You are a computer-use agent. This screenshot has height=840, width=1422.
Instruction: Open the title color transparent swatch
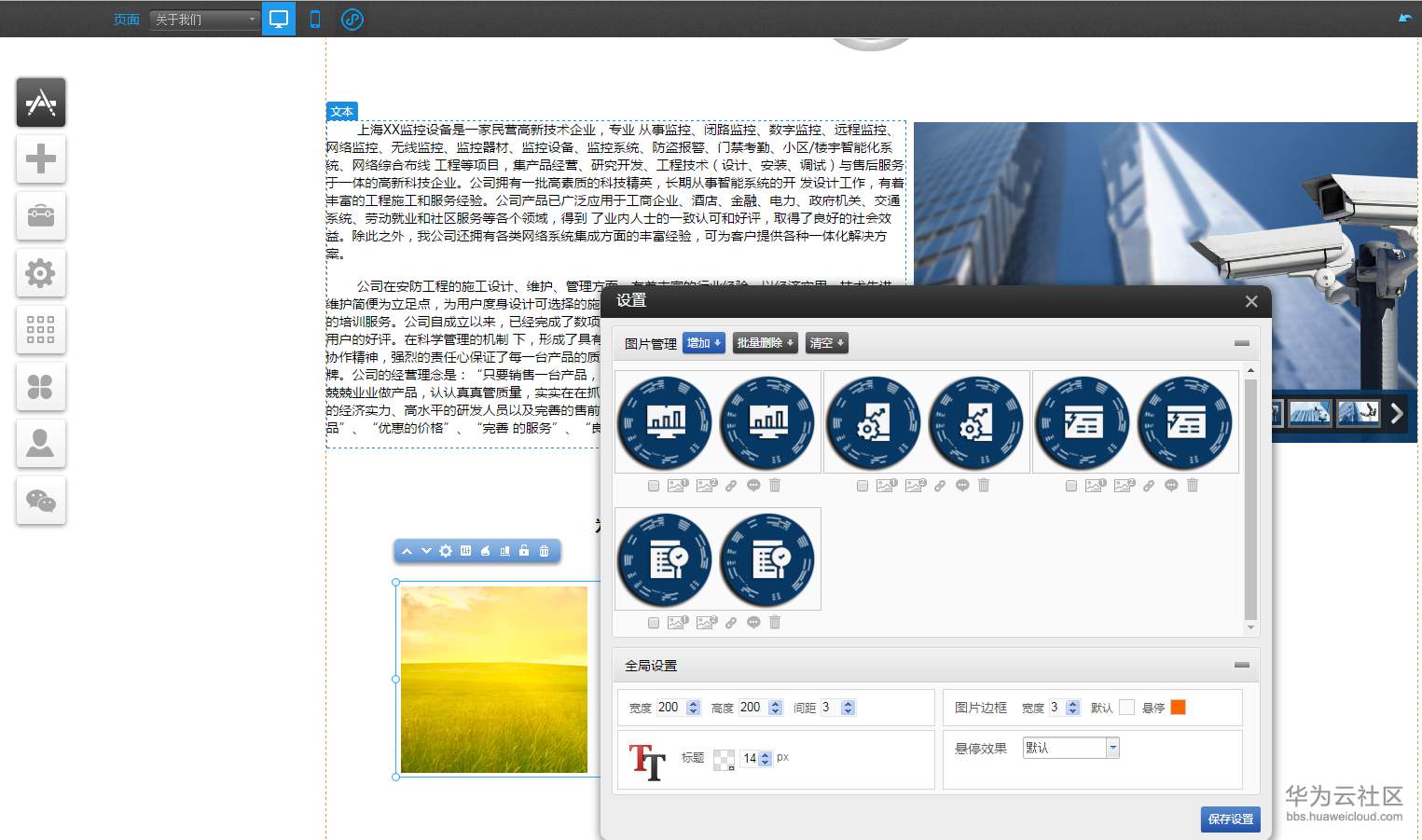tap(724, 759)
